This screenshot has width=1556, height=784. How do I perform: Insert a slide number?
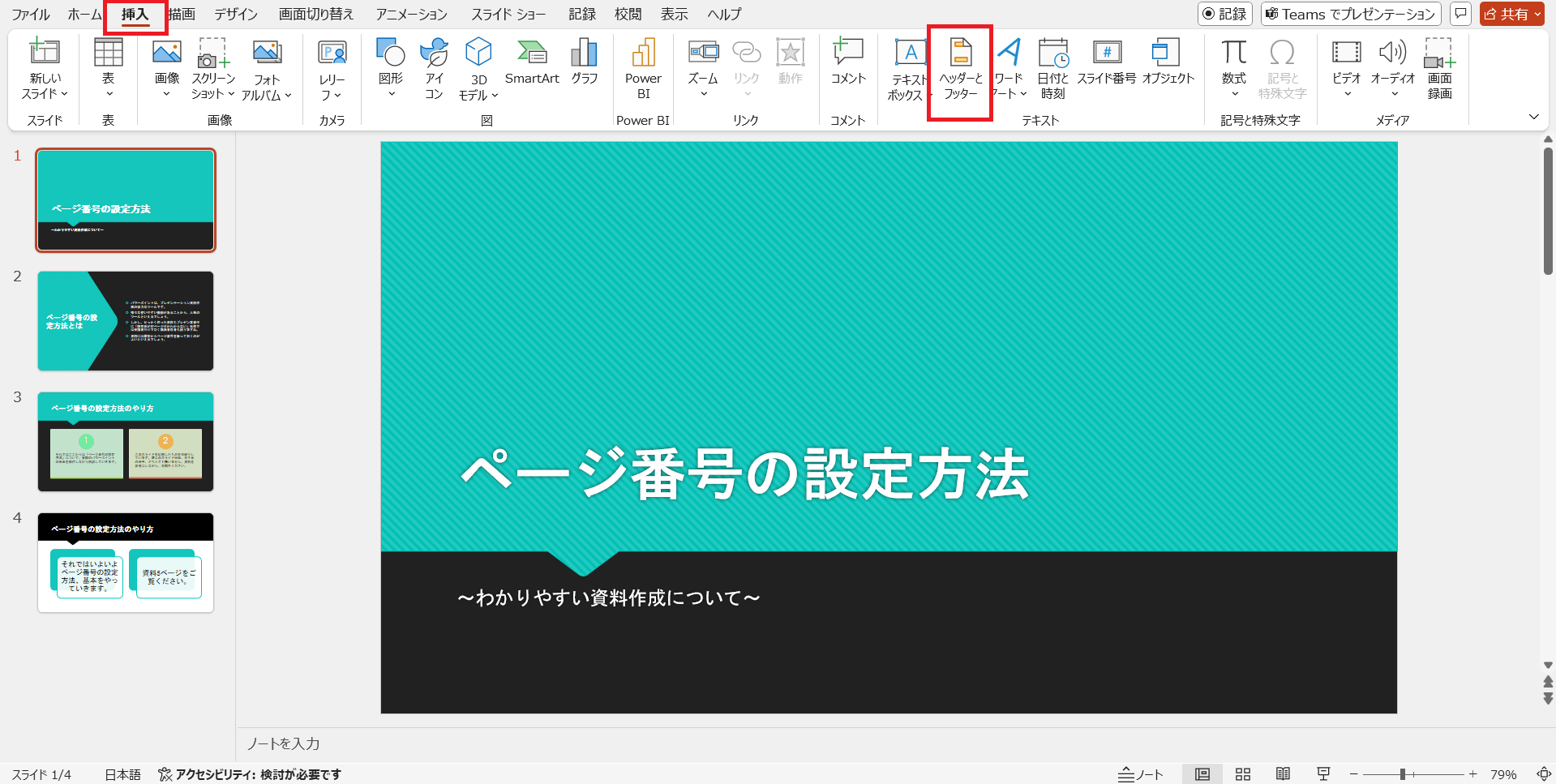[x=1106, y=65]
